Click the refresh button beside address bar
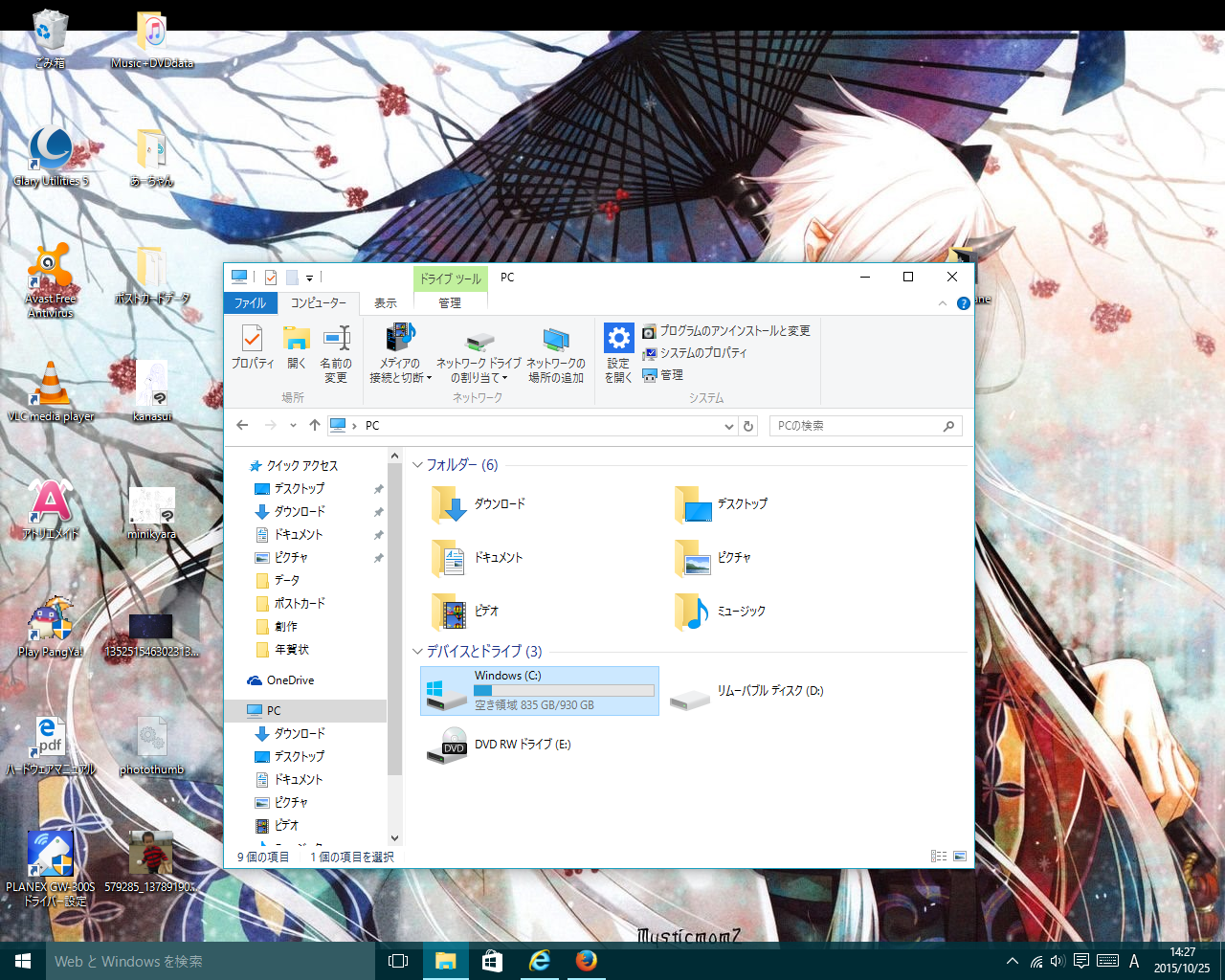 click(748, 426)
